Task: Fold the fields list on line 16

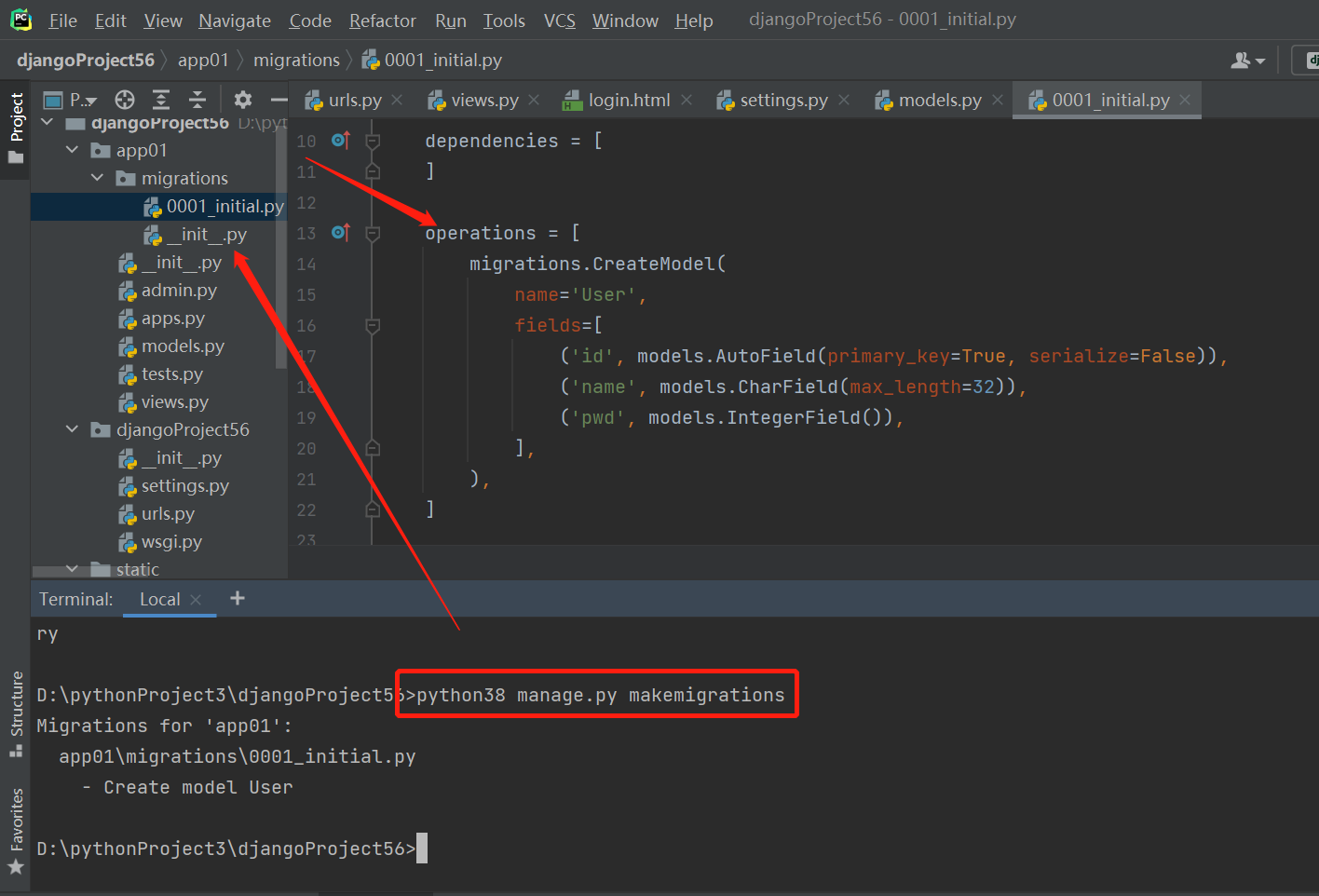Action: pyautogui.click(x=373, y=325)
